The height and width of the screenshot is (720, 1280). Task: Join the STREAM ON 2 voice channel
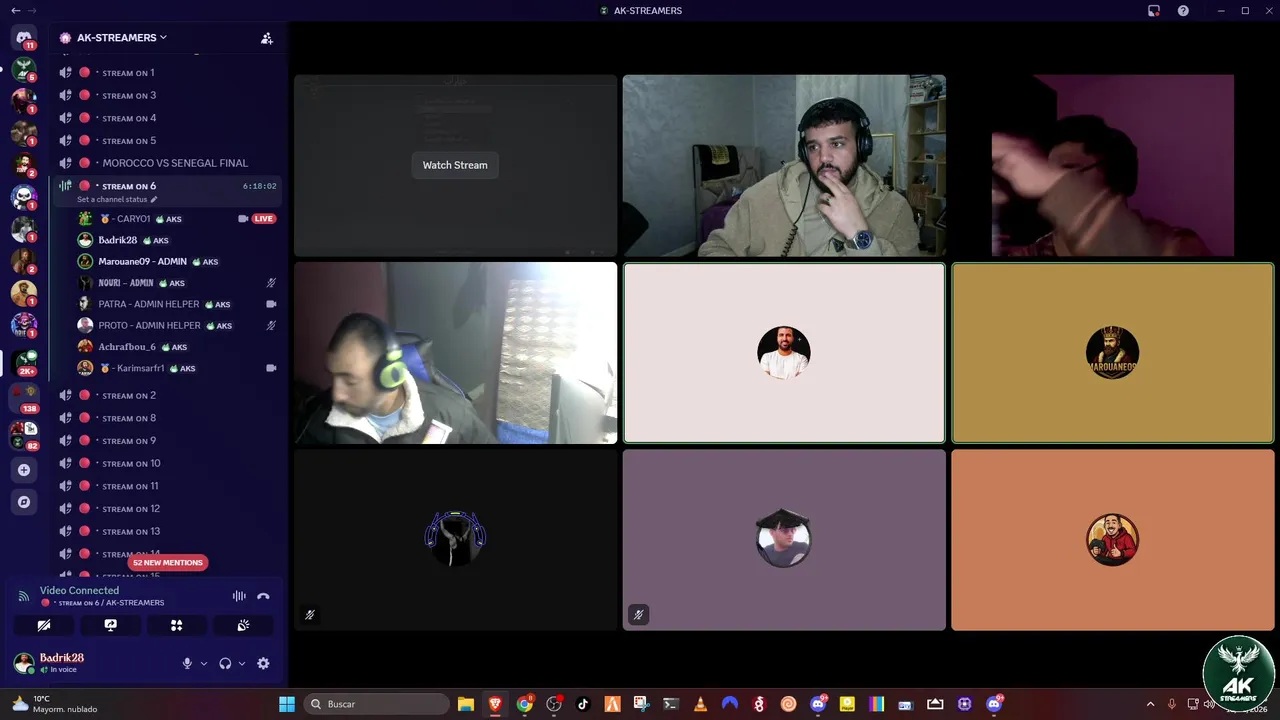(x=167, y=395)
